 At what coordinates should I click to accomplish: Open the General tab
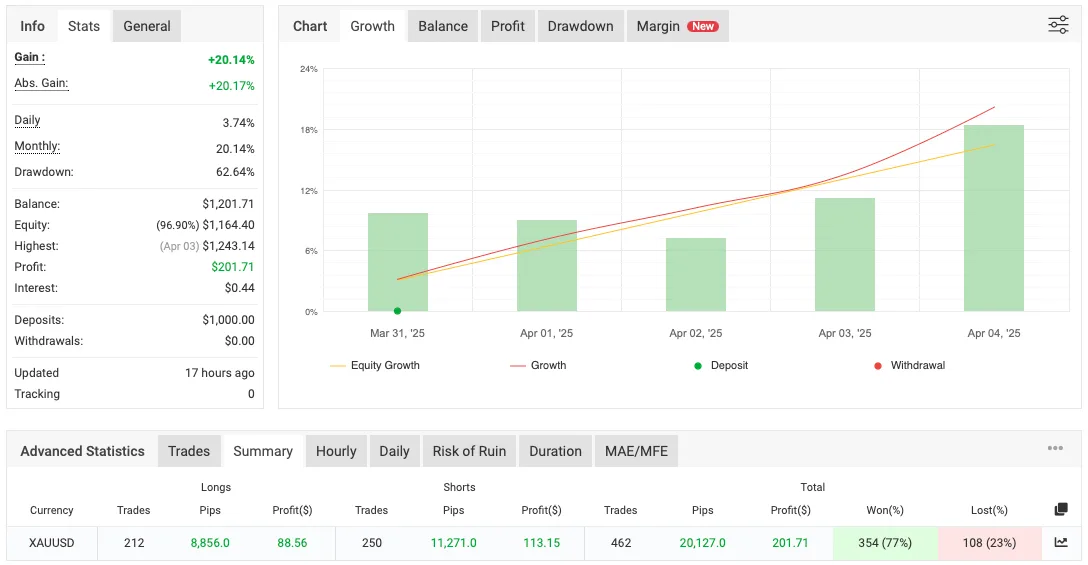coord(147,26)
